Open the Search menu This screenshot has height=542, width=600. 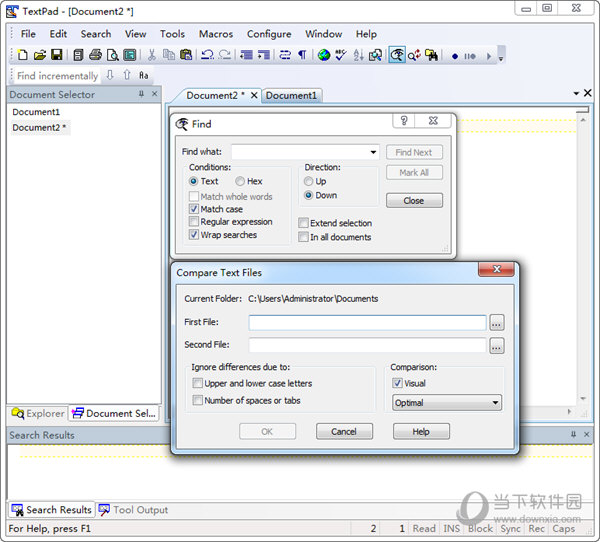pyautogui.click(x=96, y=34)
